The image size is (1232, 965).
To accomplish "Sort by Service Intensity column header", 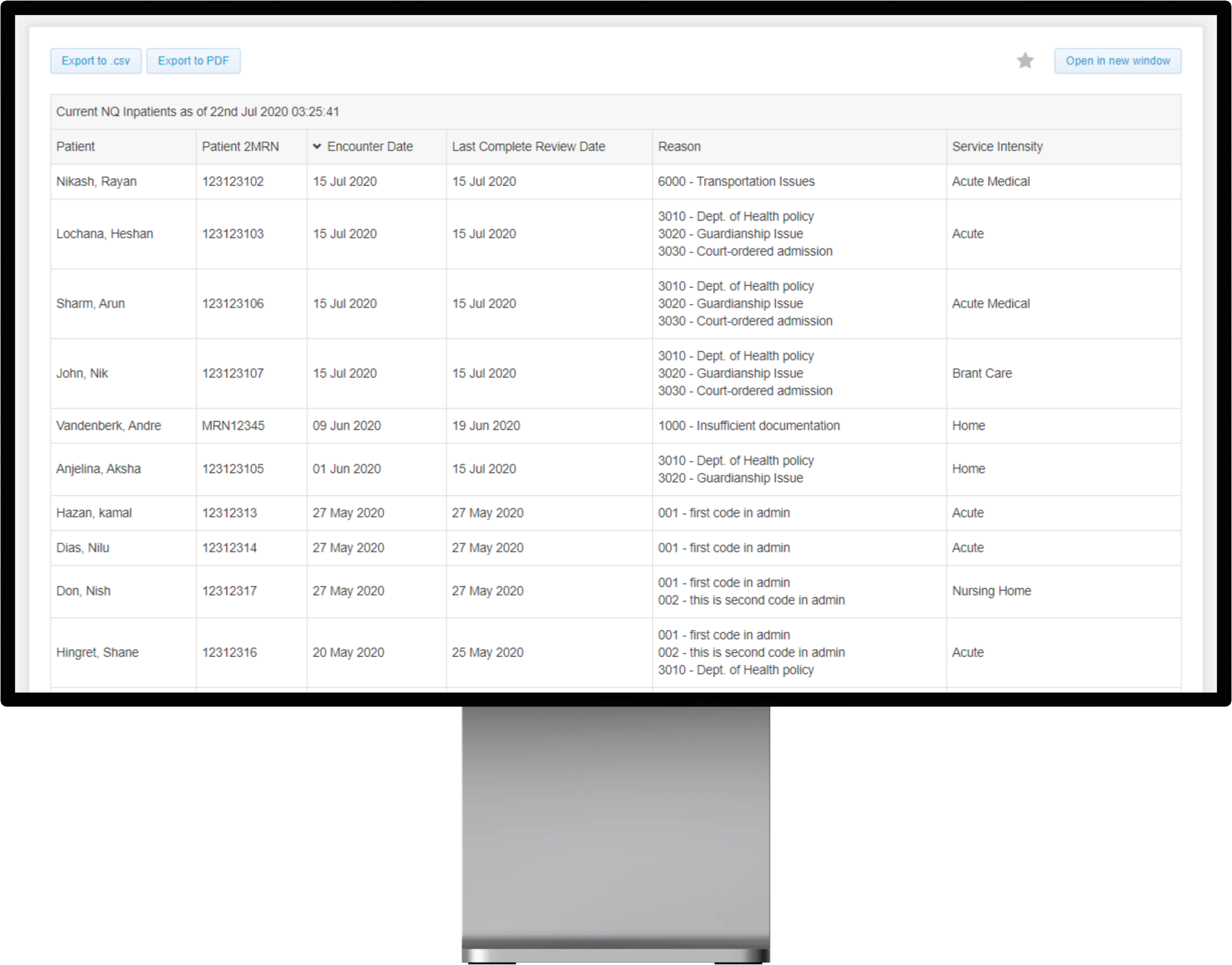I will point(997,146).
